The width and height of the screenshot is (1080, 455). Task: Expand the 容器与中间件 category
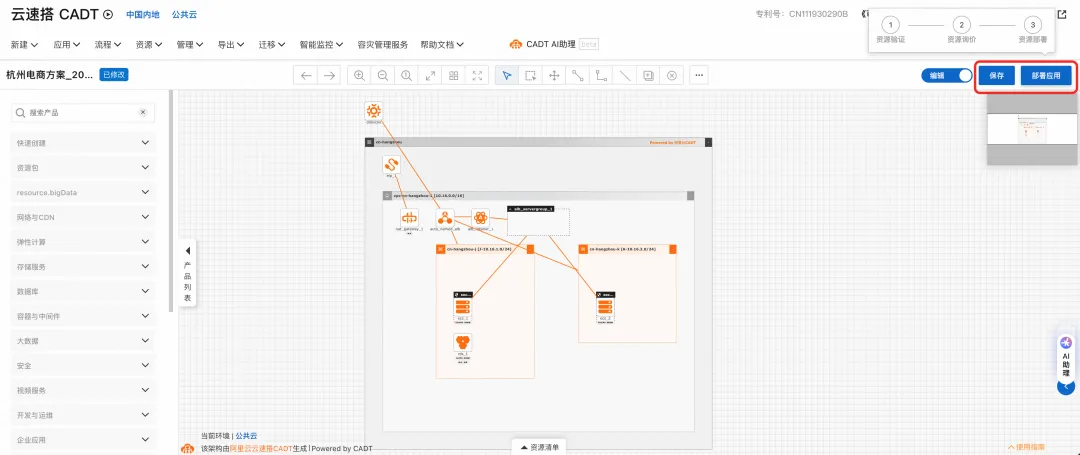(x=83, y=316)
